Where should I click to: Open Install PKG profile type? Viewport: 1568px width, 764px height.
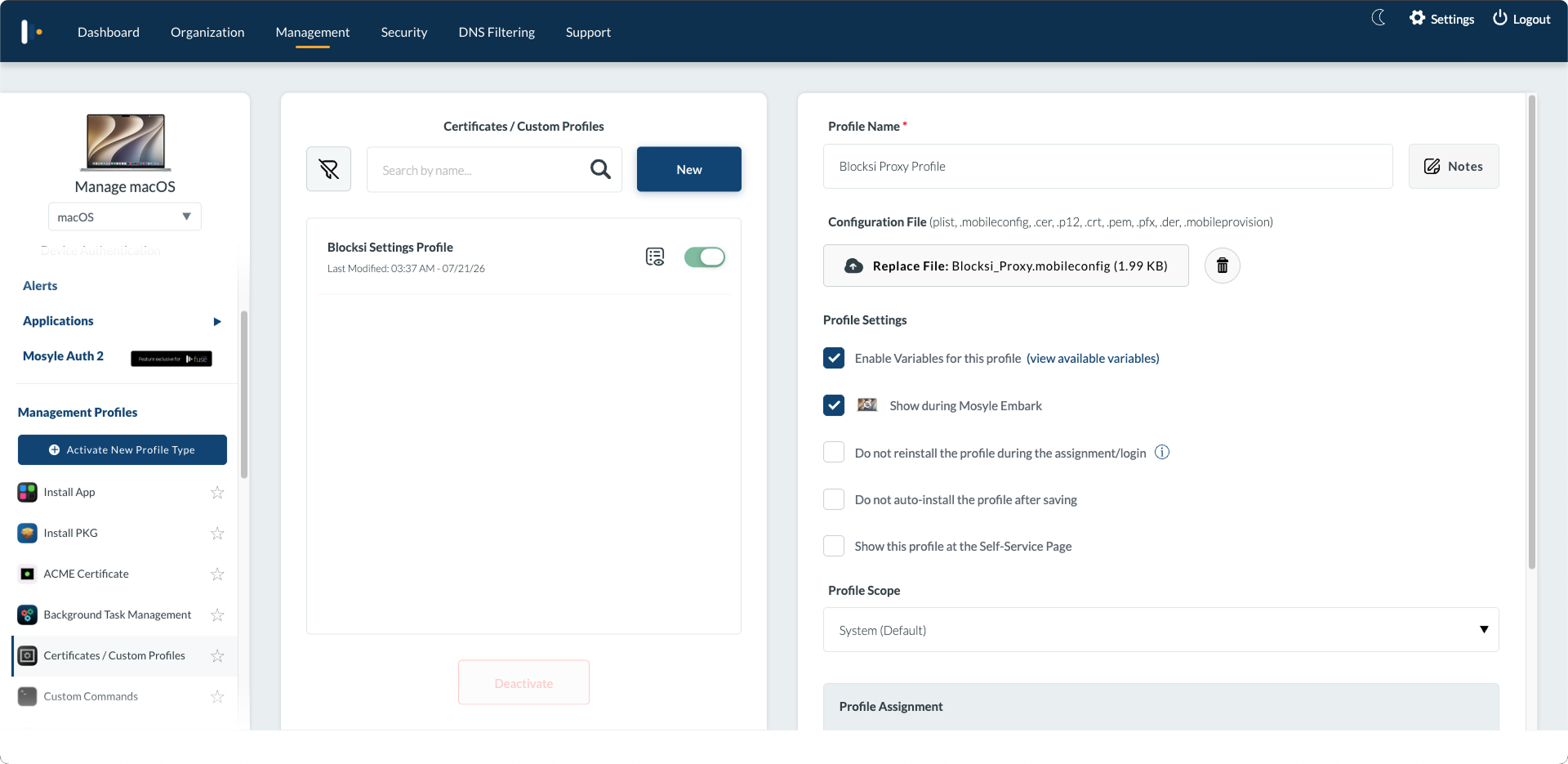(x=70, y=533)
